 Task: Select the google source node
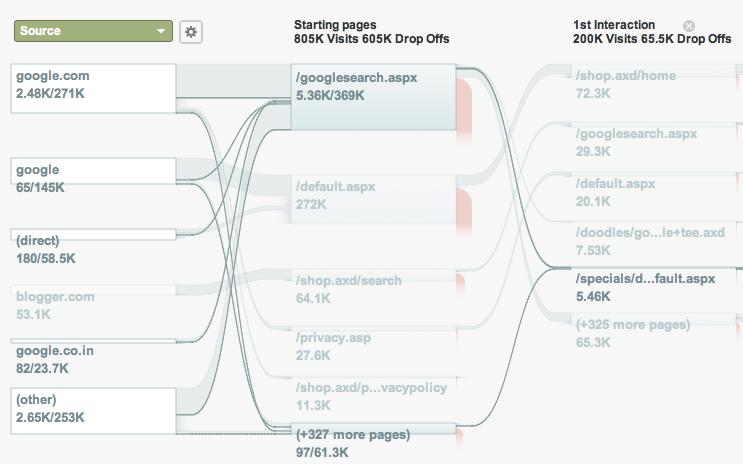pos(93,171)
